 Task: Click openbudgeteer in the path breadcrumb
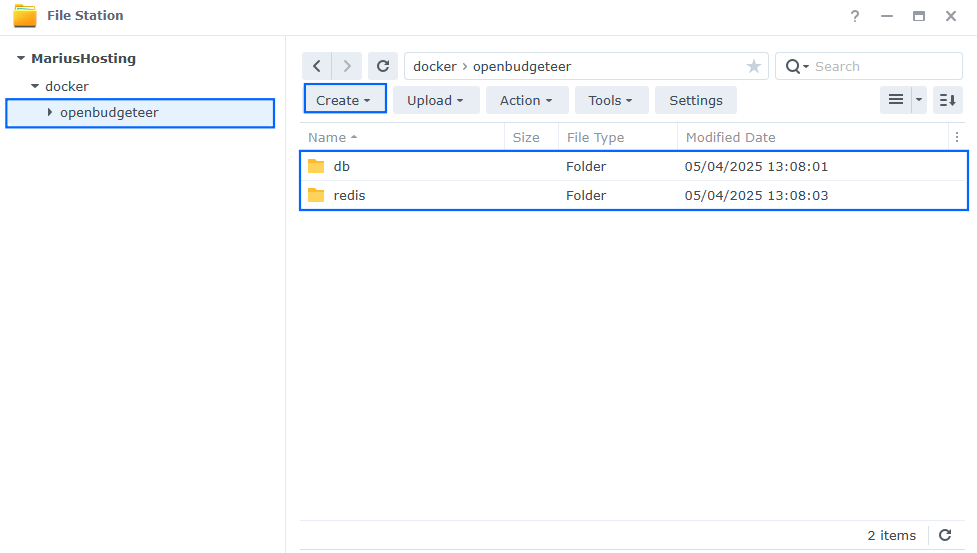click(x=522, y=66)
